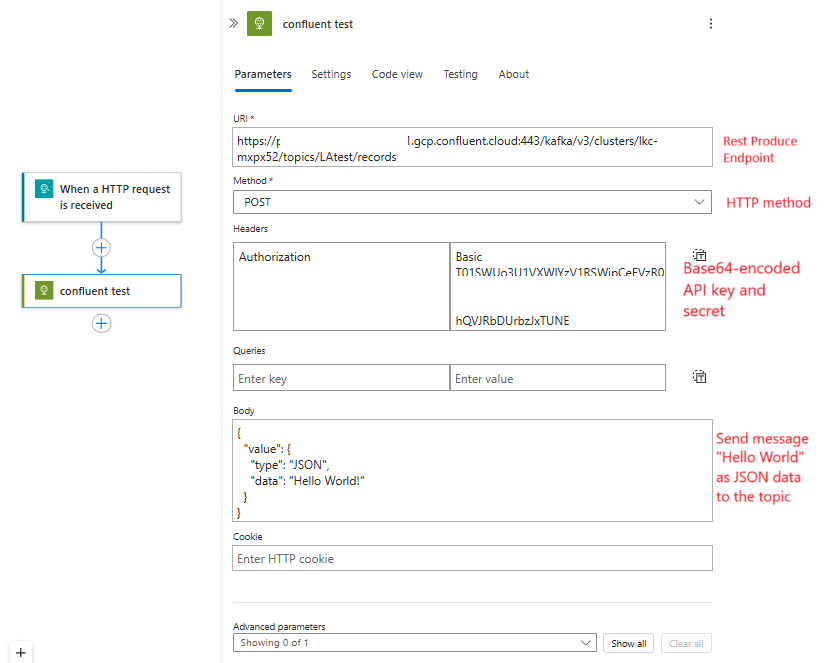
Task: Click the Advanced parameters label
Action: pos(279,626)
